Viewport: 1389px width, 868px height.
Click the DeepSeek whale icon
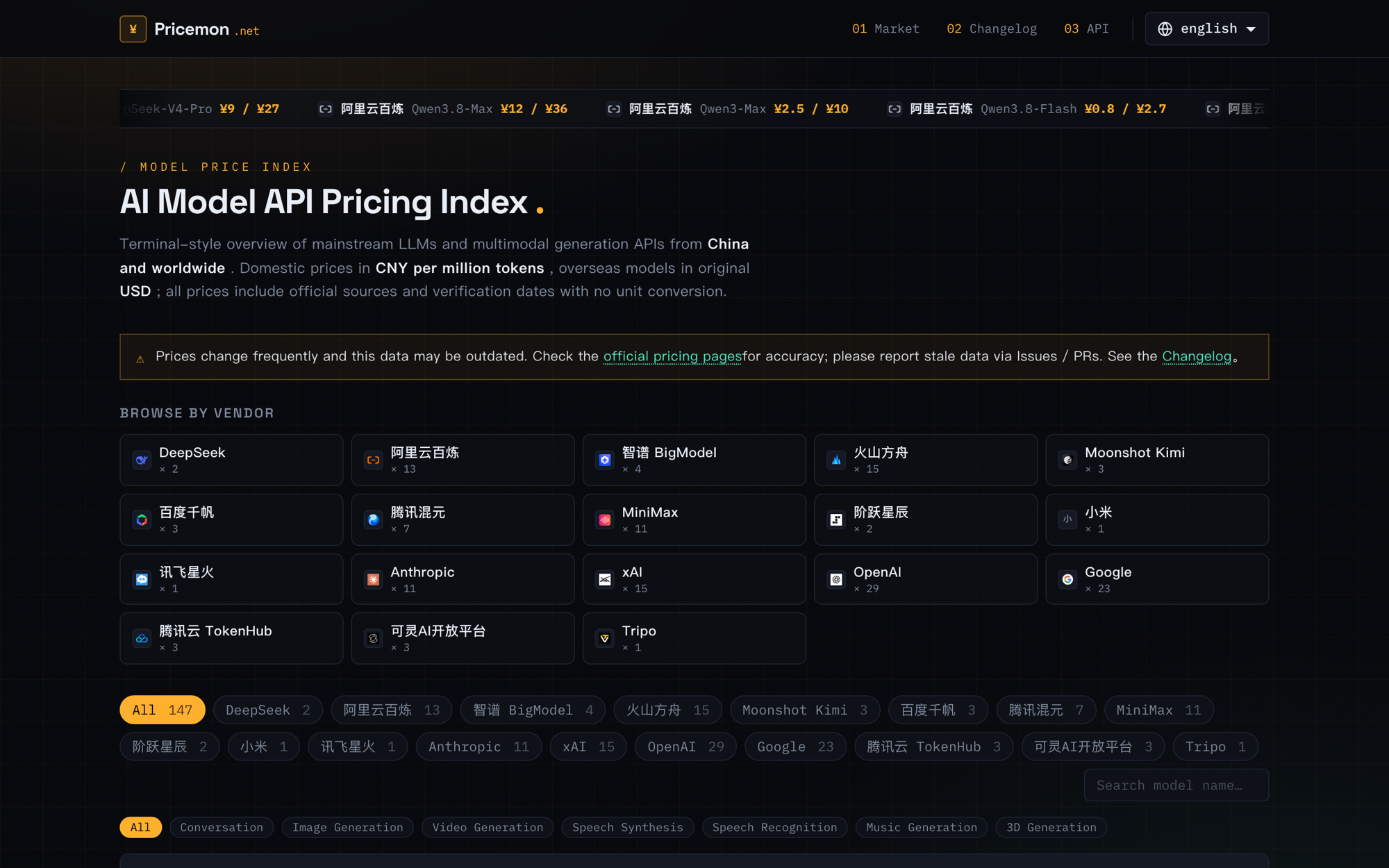click(x=142, y=460)
